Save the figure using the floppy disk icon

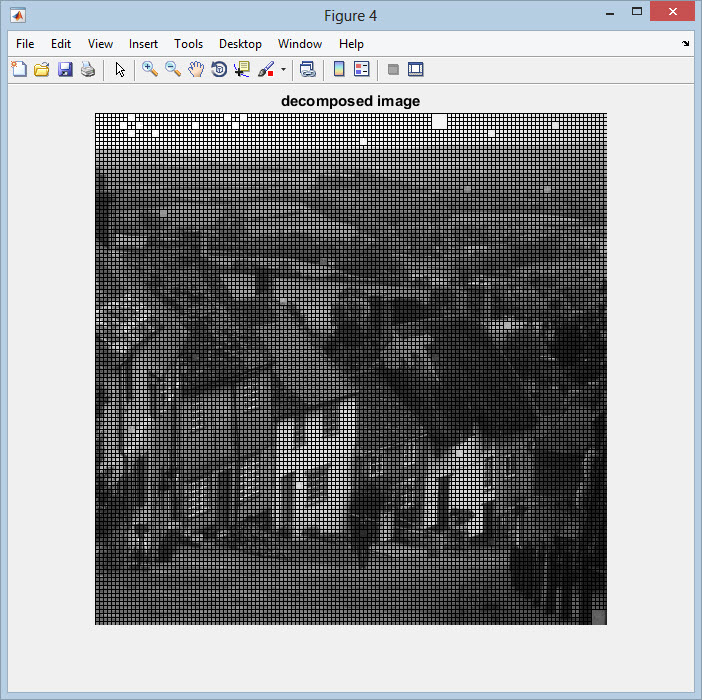(x=65, y=69)
